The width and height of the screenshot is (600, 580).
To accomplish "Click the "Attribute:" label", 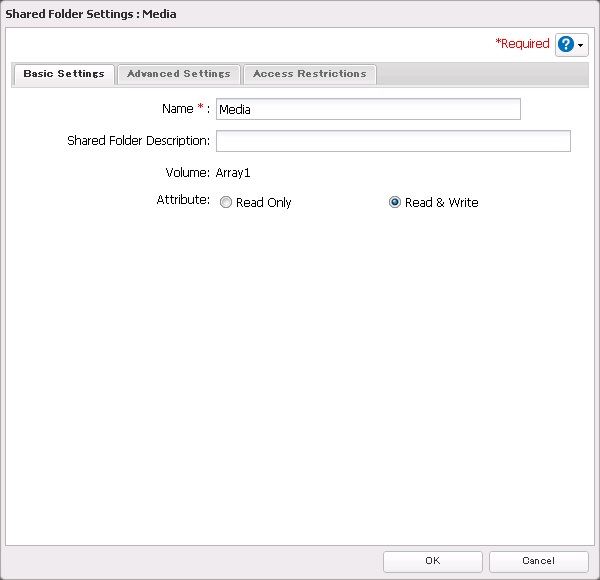I will coord(183,200).
